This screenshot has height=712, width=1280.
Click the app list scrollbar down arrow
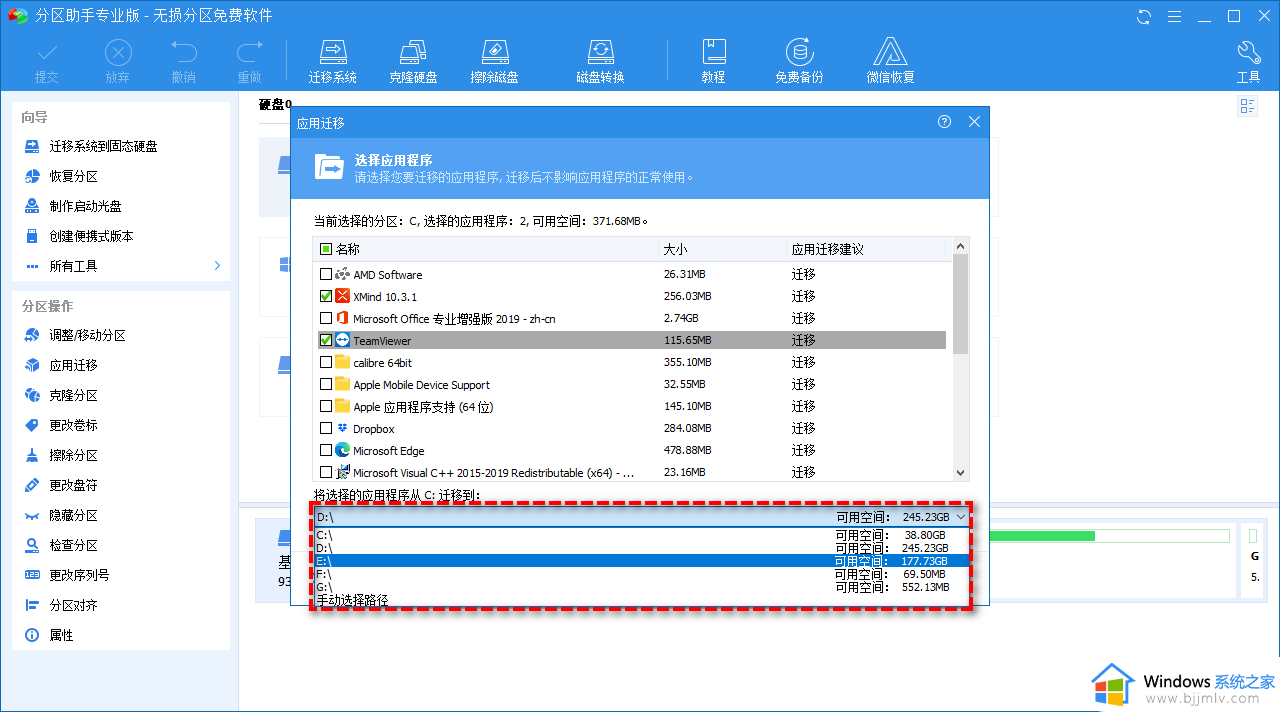click(961, 472)
